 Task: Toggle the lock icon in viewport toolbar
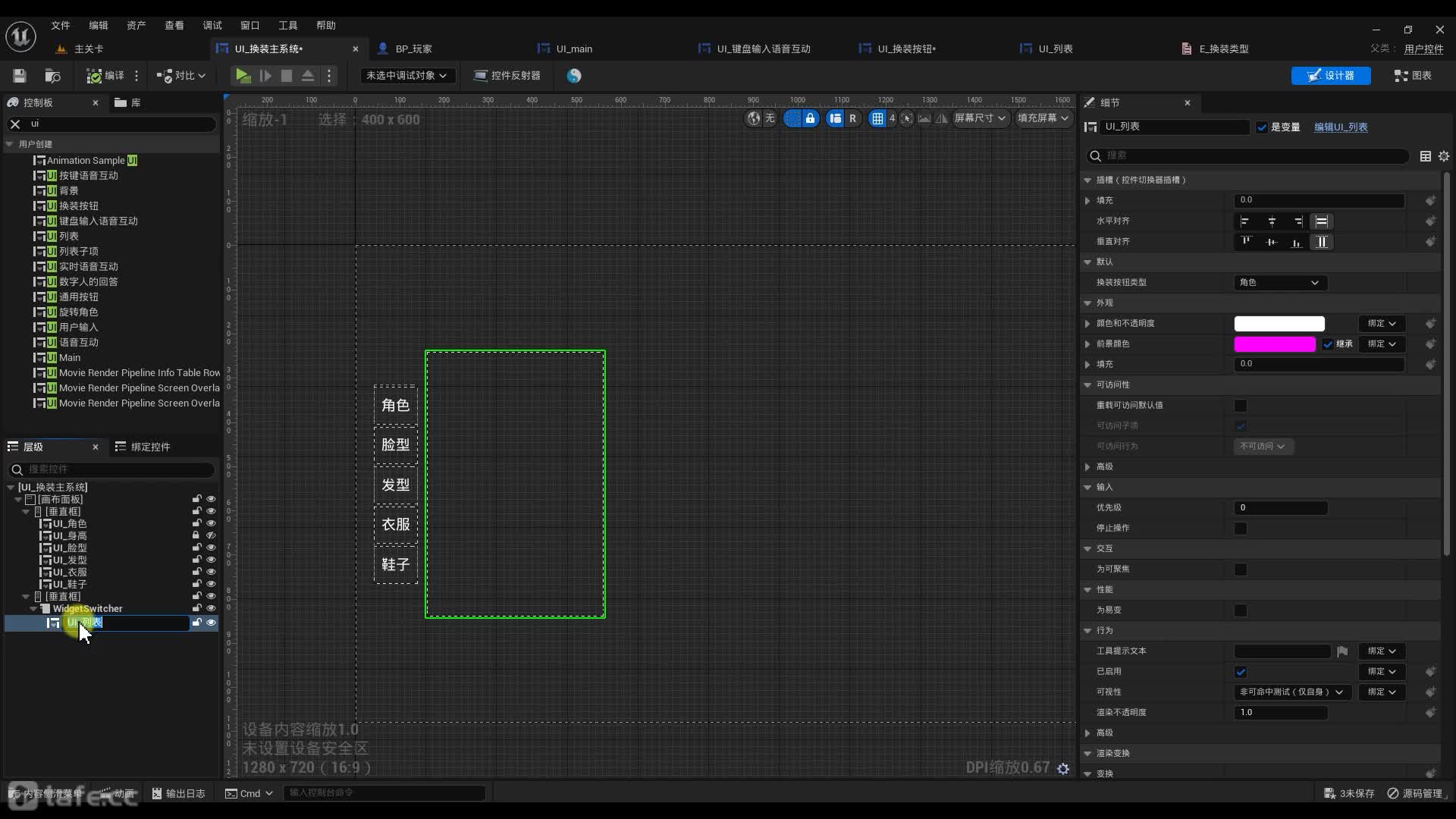(x=811, y=118)
